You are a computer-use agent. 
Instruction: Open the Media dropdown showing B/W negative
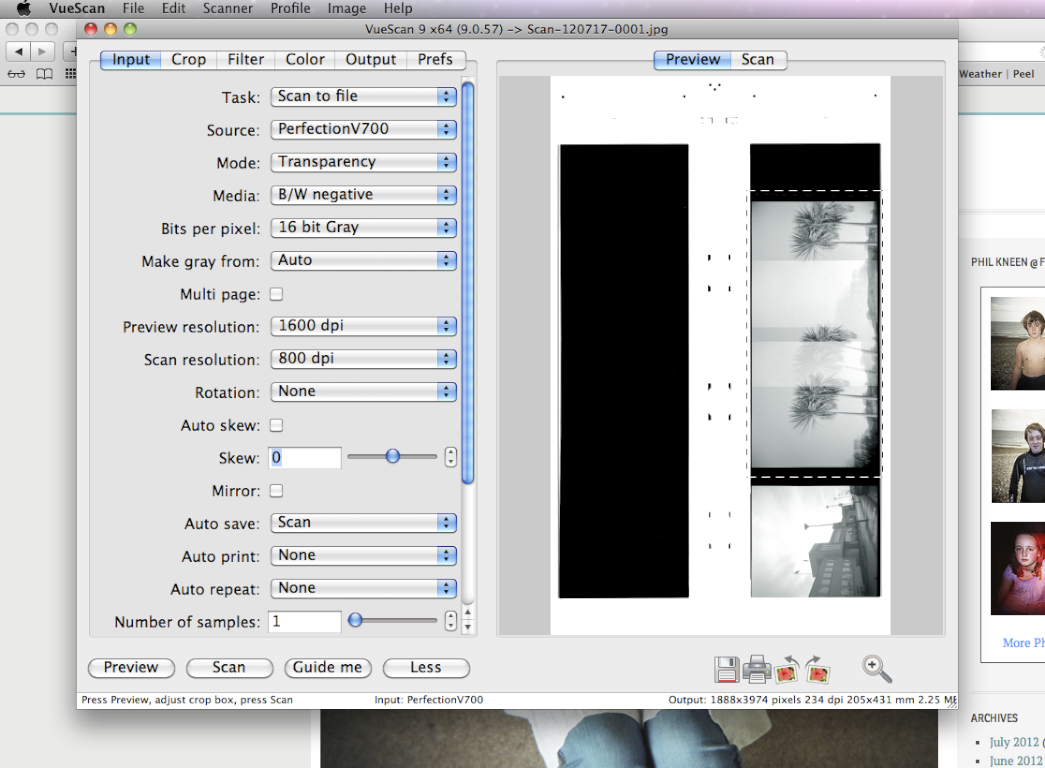363,195
